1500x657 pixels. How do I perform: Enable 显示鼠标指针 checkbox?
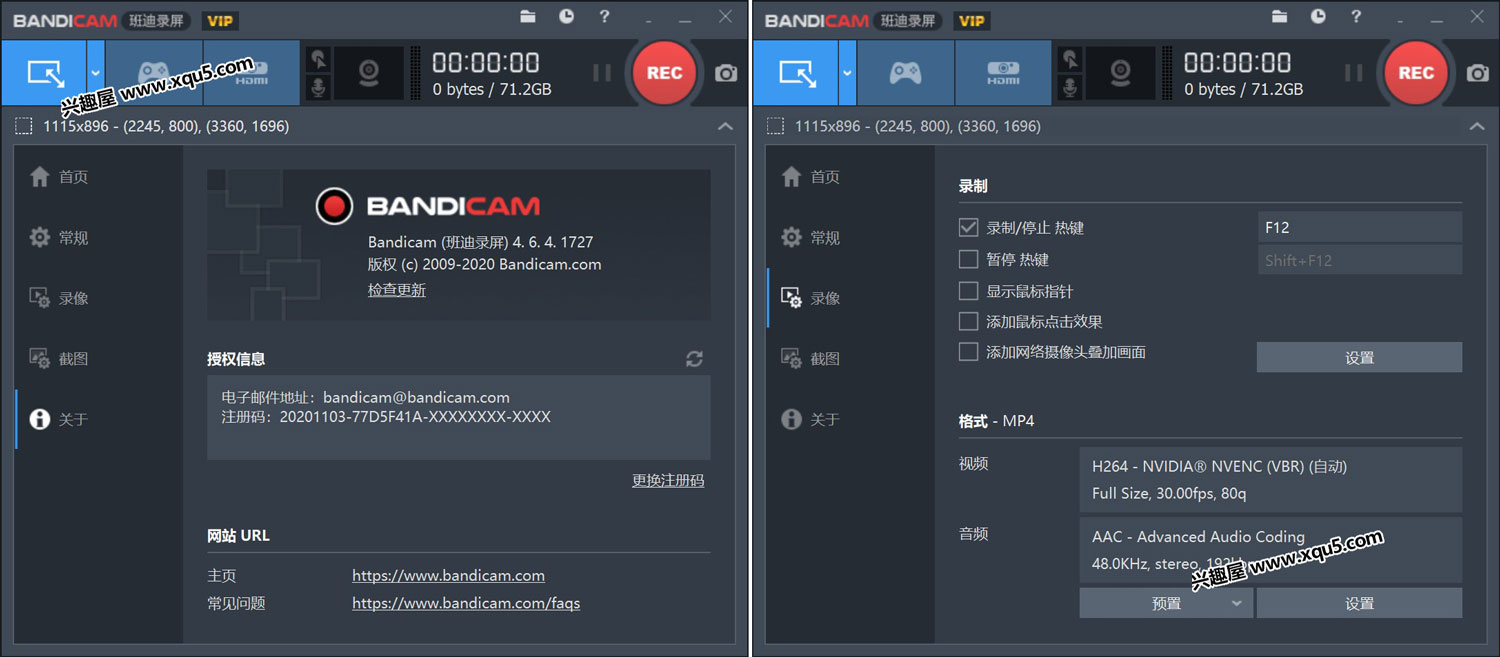[x=968, y=291]
